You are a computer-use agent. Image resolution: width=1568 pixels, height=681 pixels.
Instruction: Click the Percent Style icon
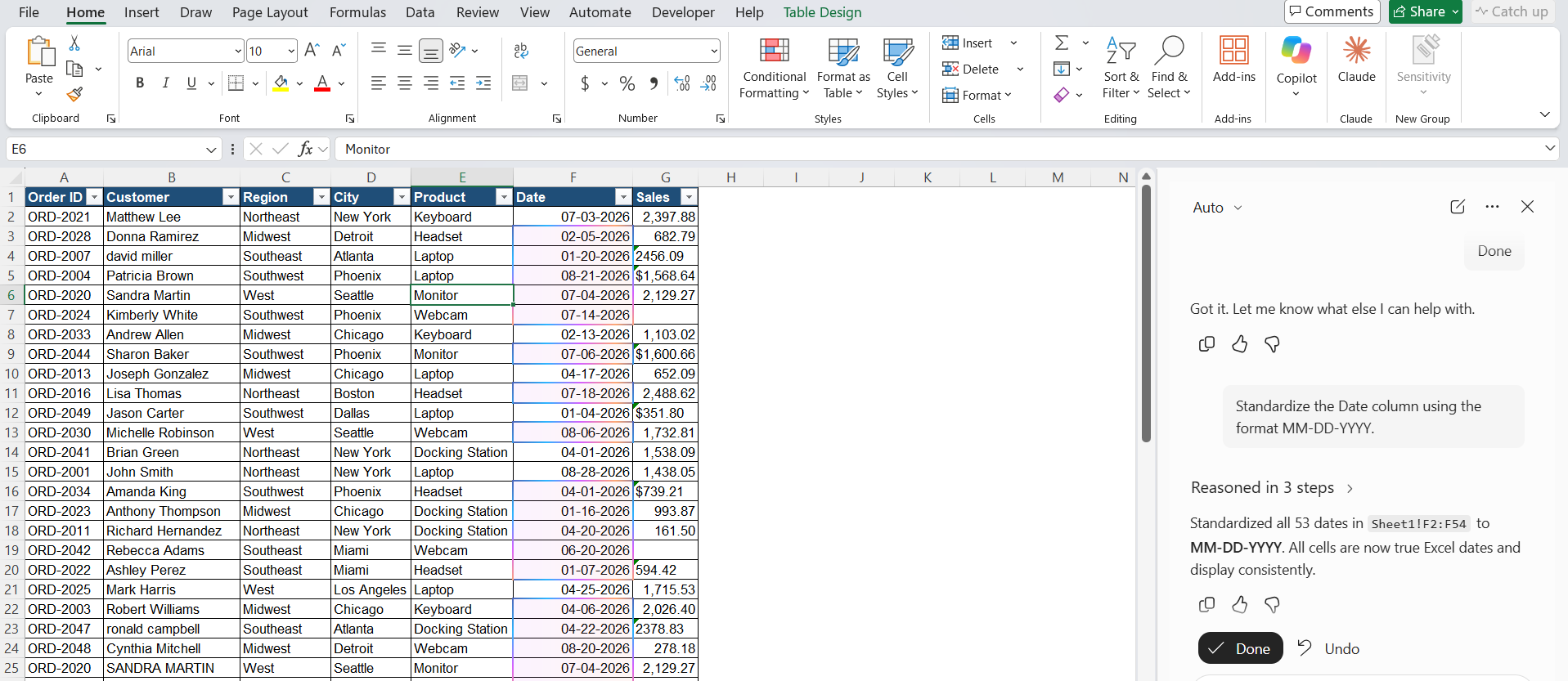coord(627,83)
